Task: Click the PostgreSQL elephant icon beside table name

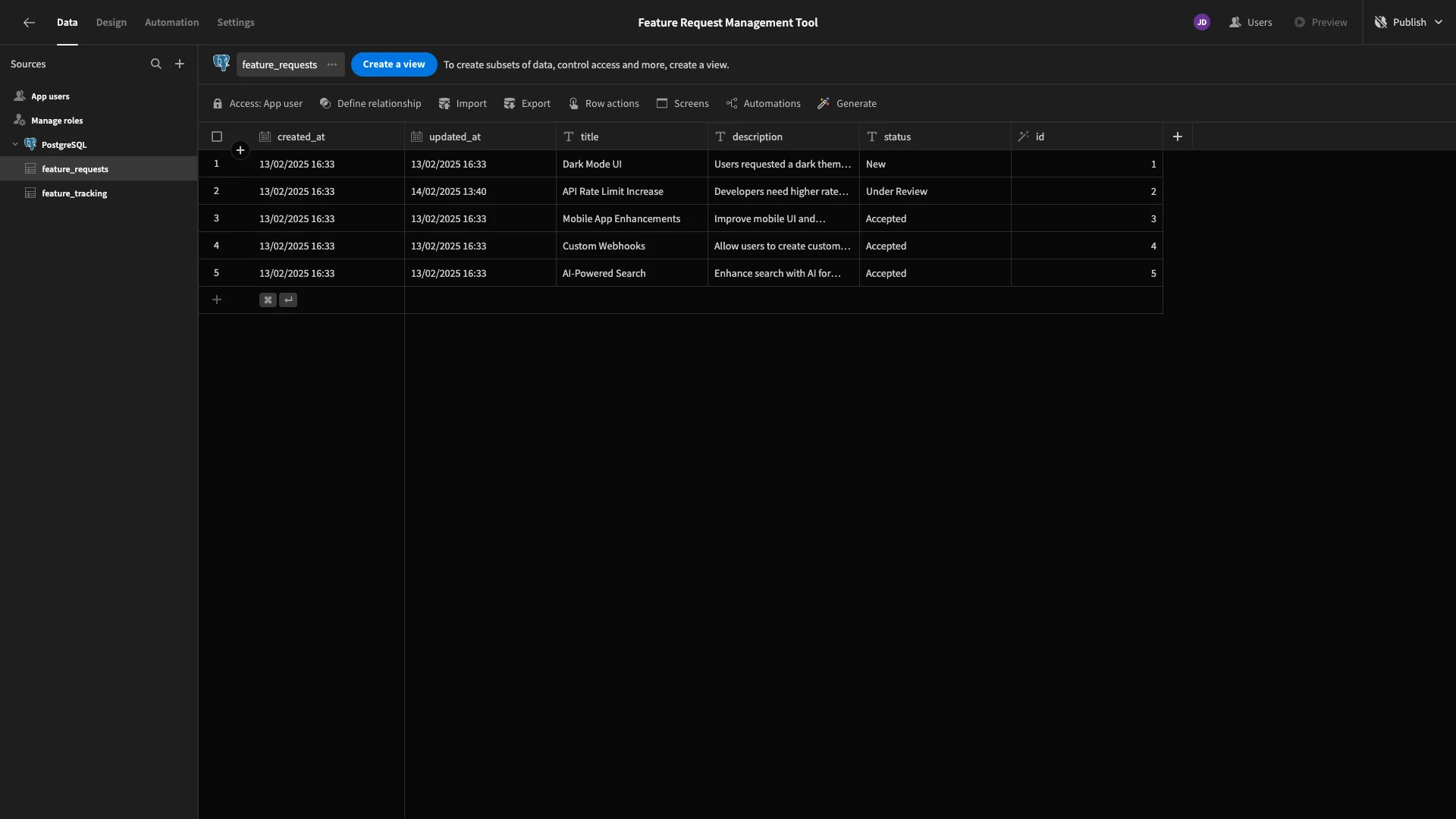Action: pos(221,64)
